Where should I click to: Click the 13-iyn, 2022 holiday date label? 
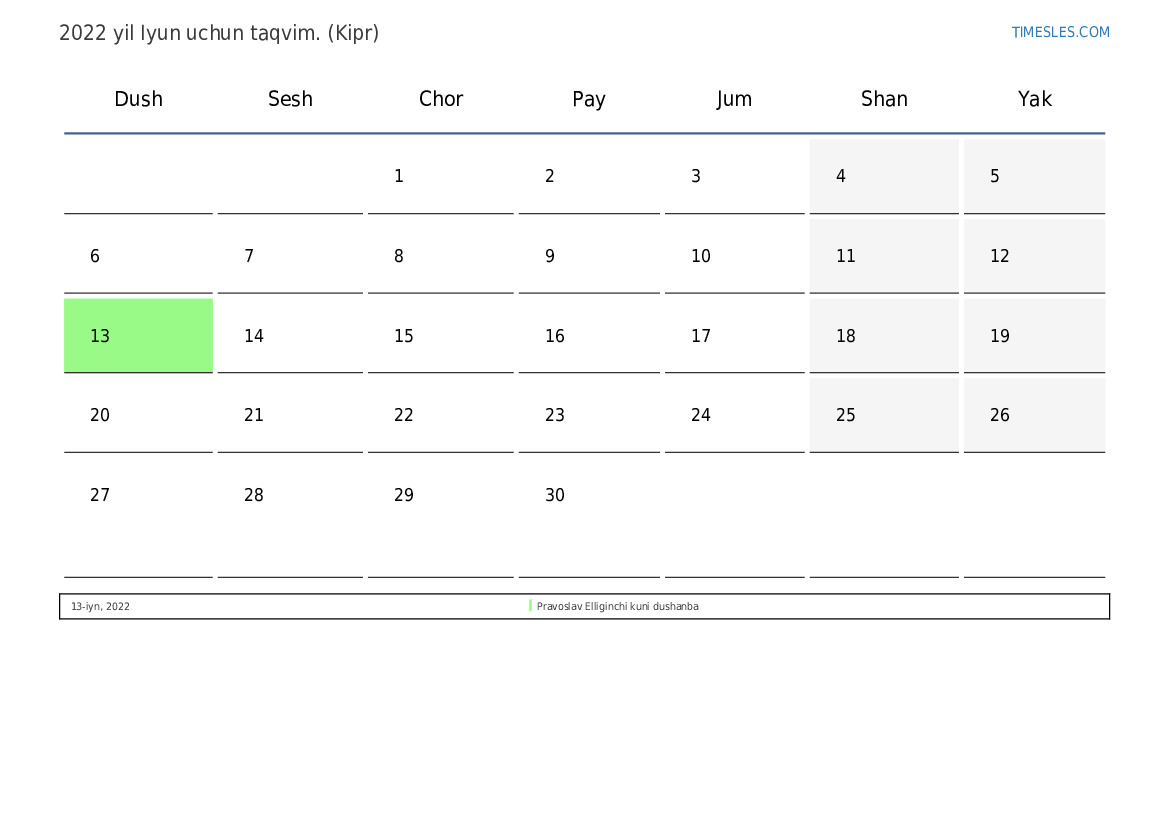100,607
